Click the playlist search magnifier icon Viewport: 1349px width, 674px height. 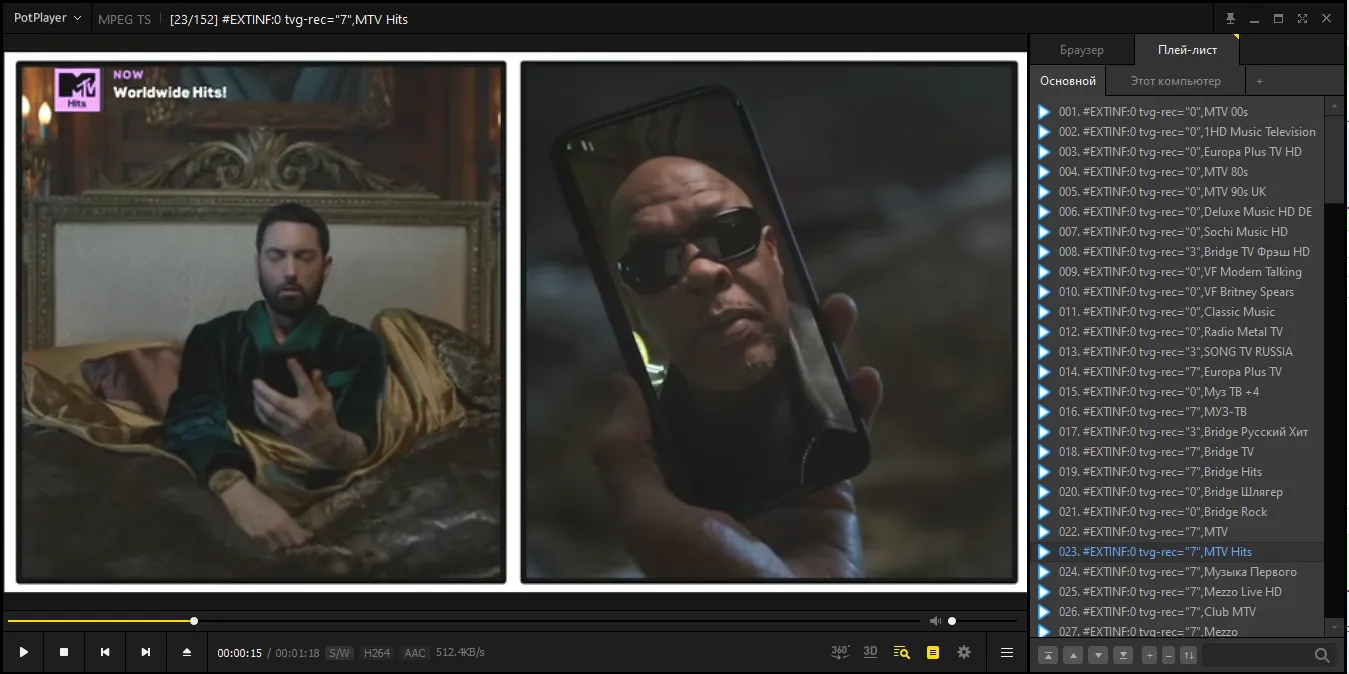pos(1322,655)
